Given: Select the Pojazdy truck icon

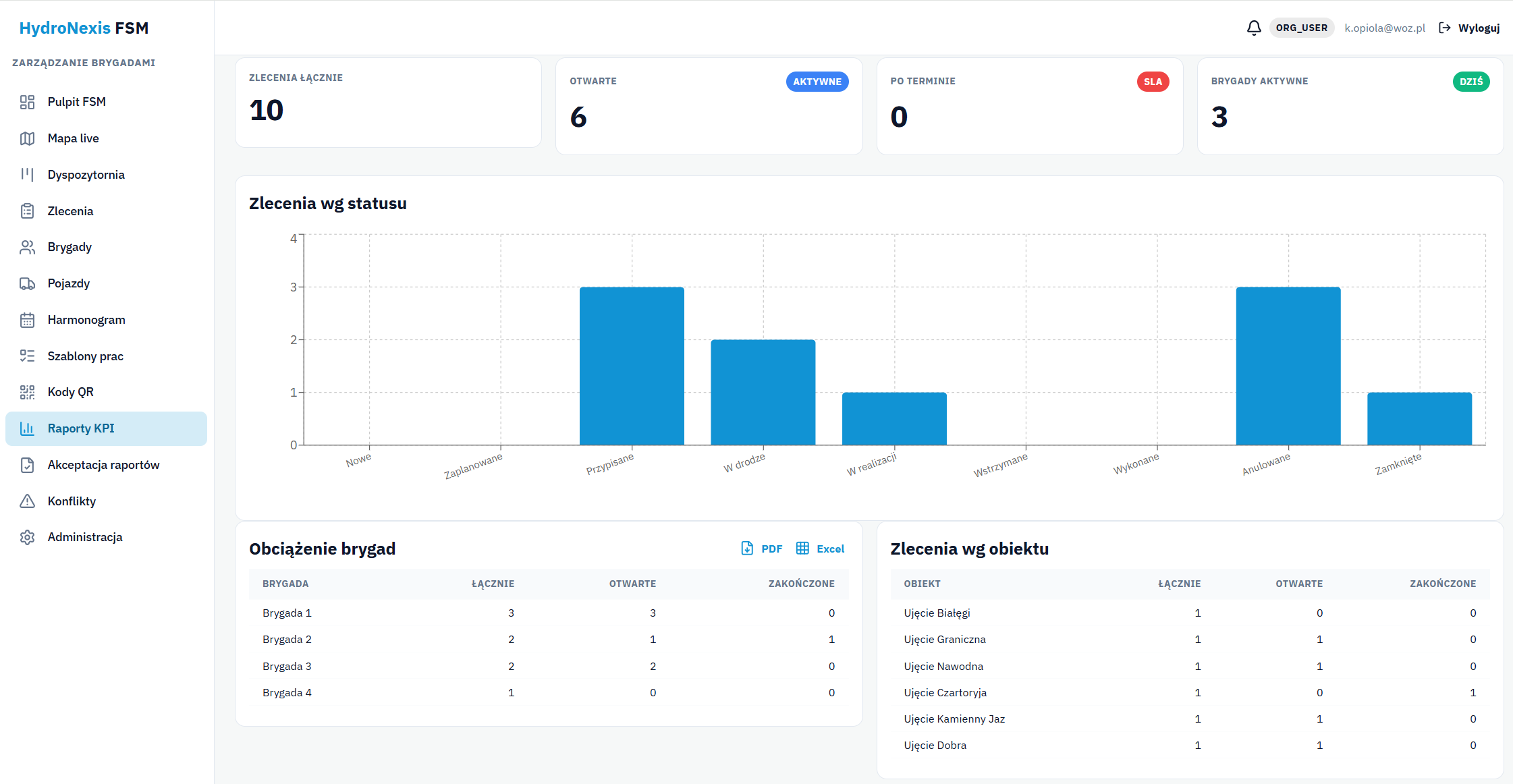Looking at the screenshot, I should (27, 283).
